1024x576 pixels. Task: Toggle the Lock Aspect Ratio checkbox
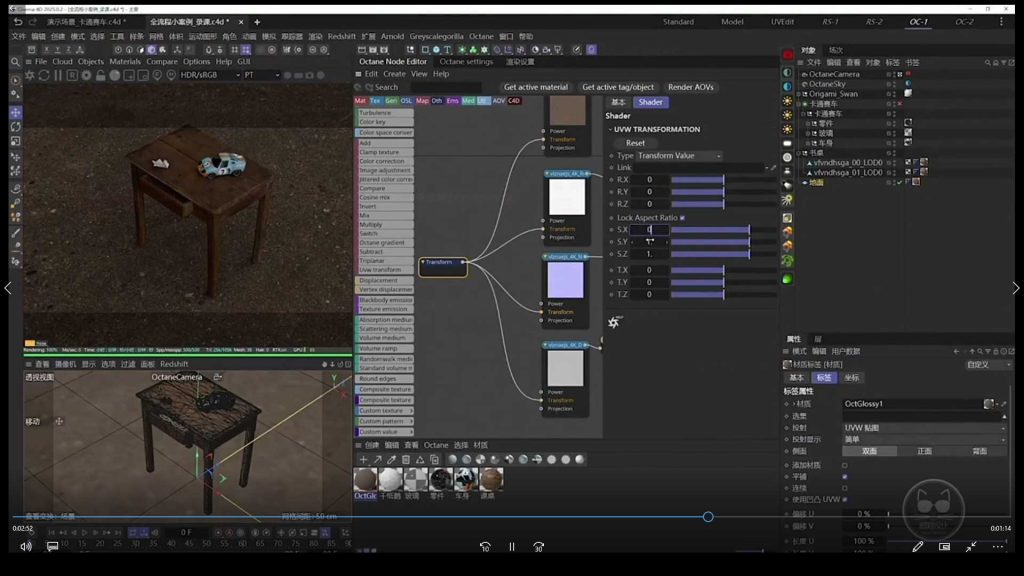682,217
